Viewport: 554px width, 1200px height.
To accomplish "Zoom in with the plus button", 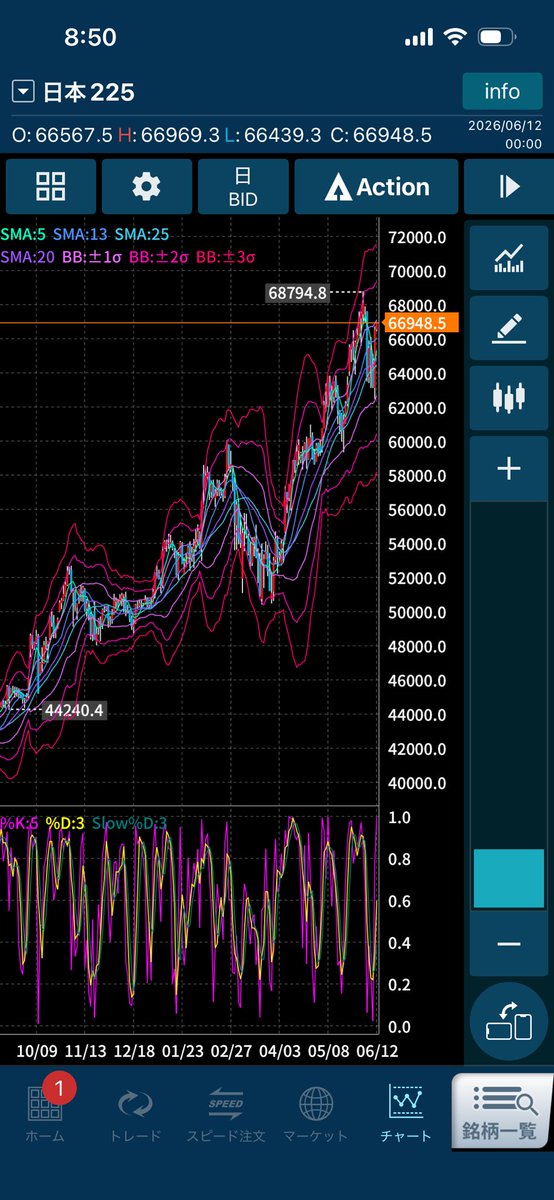I will 509,468.
